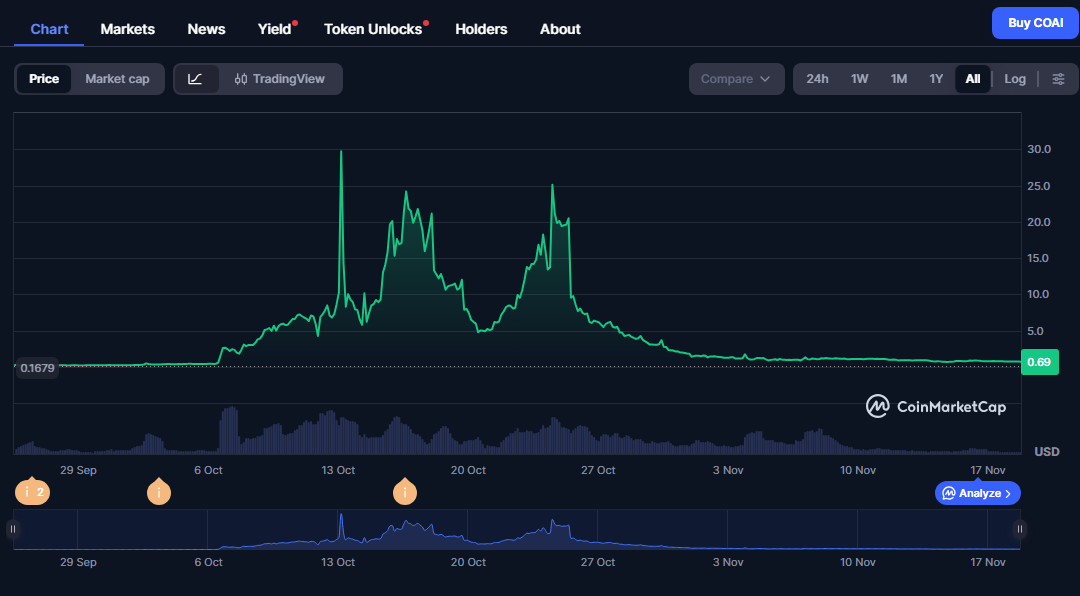This screenshot has width=1080, height=596.
Task: Switch to the Markets tab
Action: [127, 29]
